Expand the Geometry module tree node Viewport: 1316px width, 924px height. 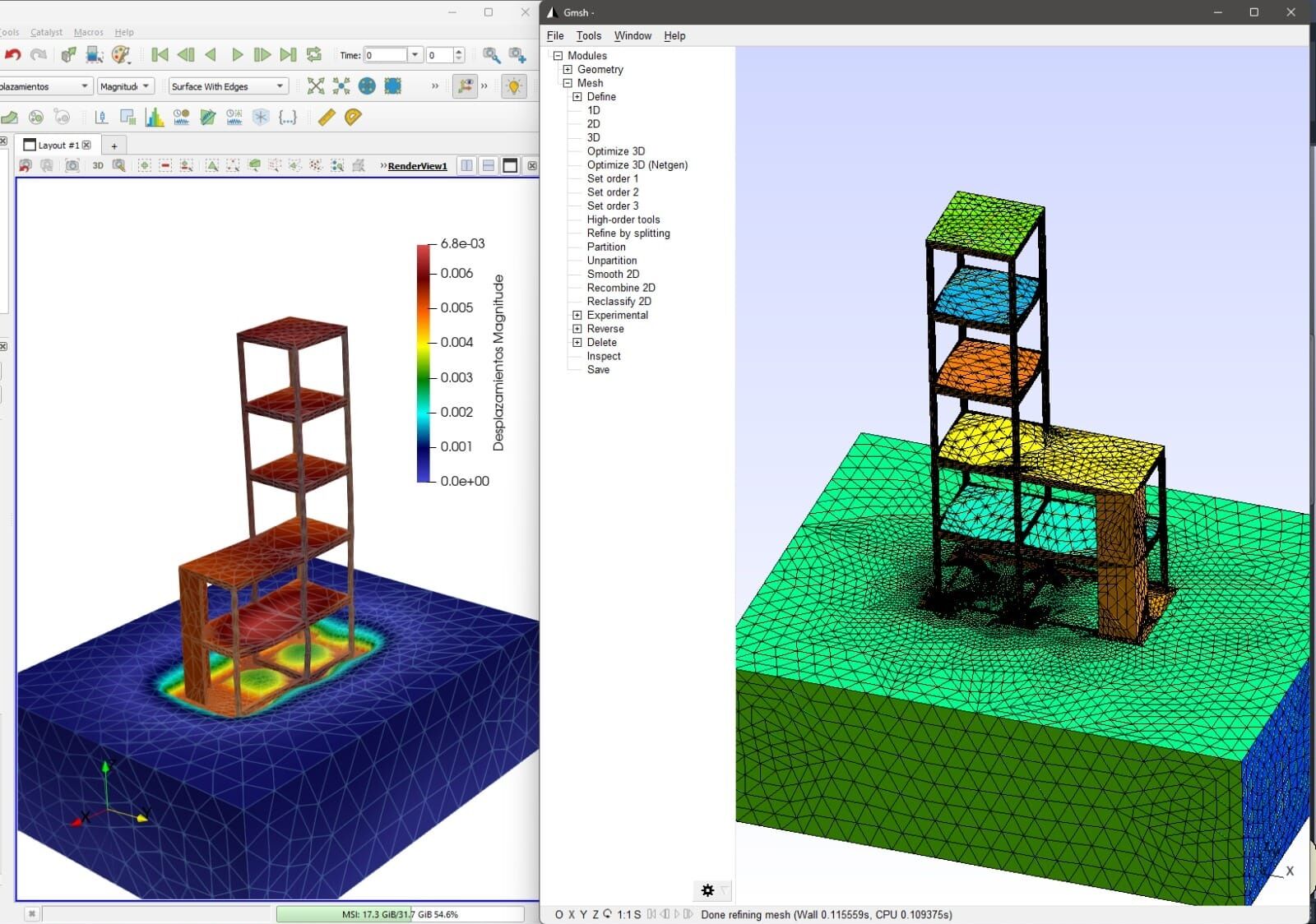point(568,70)
